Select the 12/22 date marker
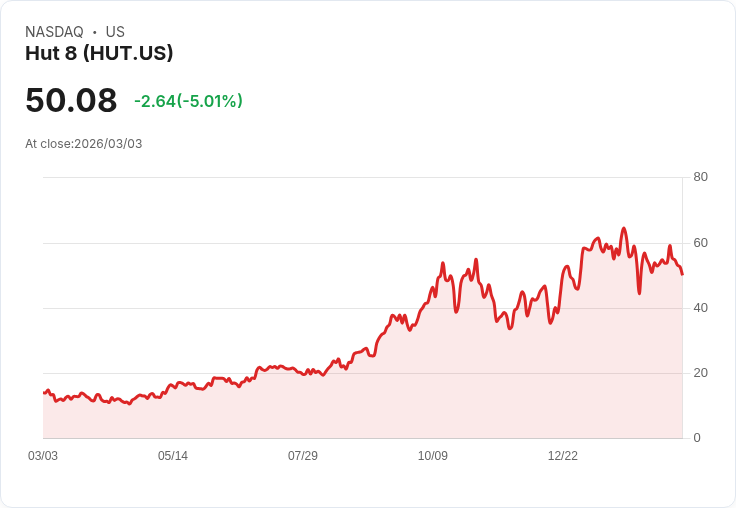Viewport: 736px width, 508px height. click(563, 456)
